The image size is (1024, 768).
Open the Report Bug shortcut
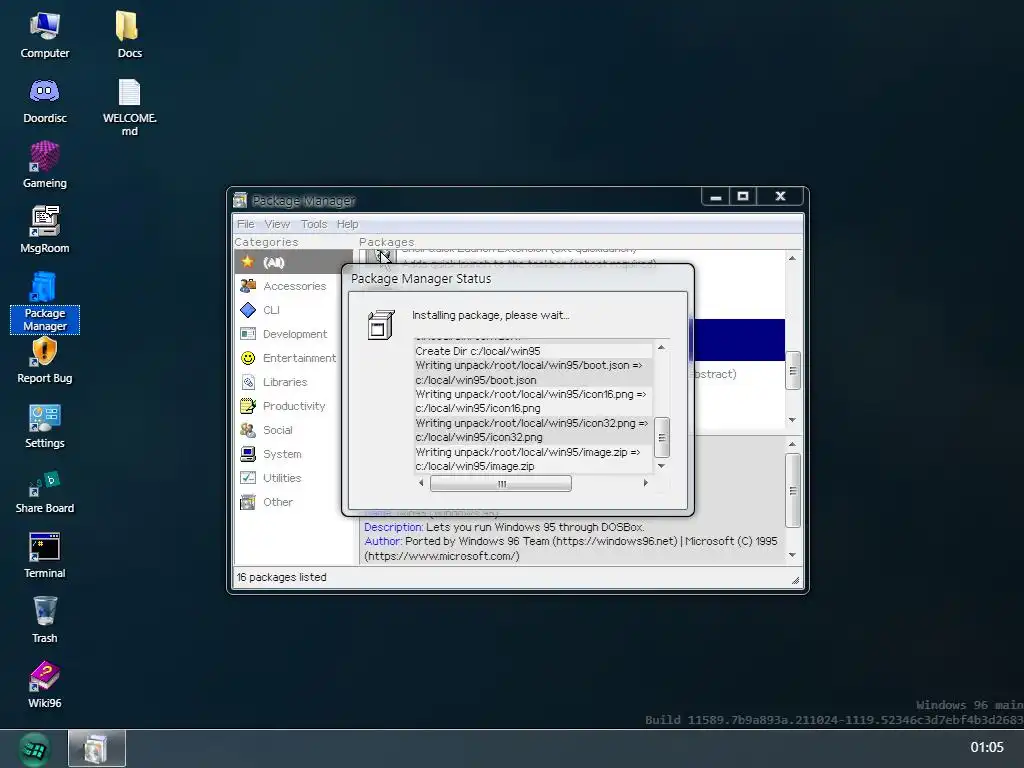click(44, 360)
